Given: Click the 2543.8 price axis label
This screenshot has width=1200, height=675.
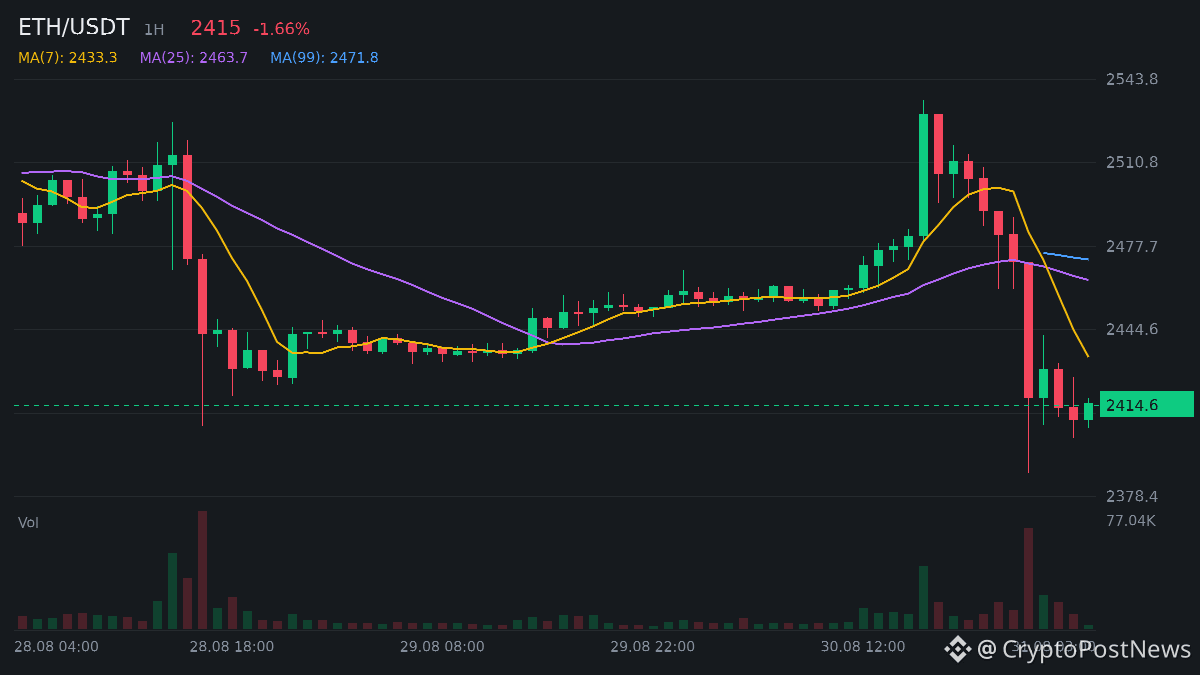Looking at the screenshot, I should pos(1132,79).
